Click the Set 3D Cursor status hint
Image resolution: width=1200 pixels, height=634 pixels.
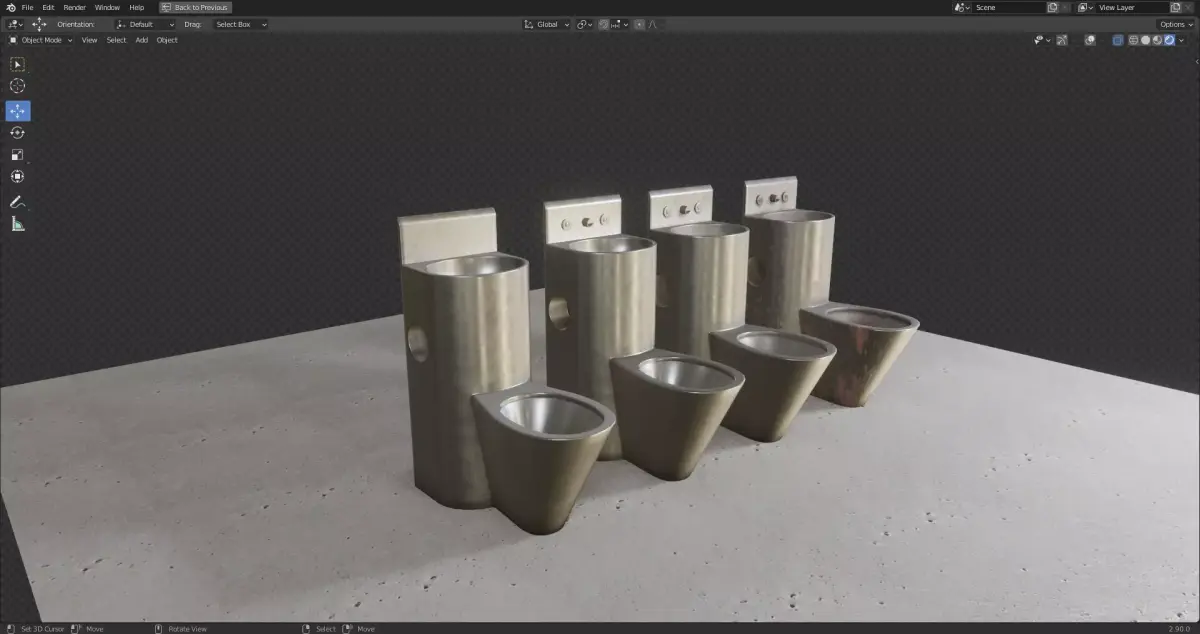coord(42,629)
